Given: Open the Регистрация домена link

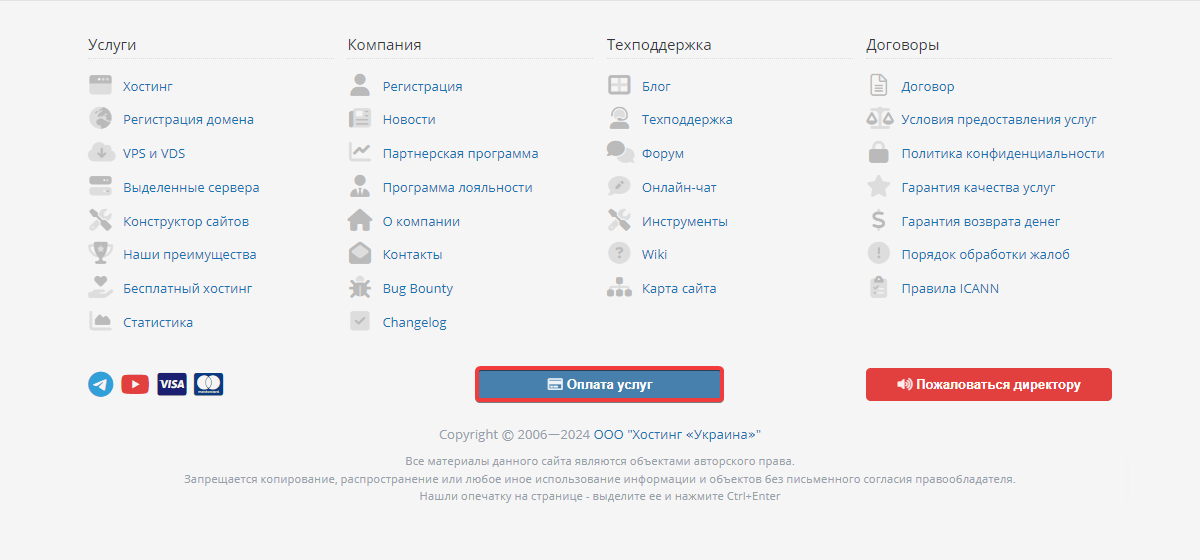Looking at the screenshot, I should [188, 119].
